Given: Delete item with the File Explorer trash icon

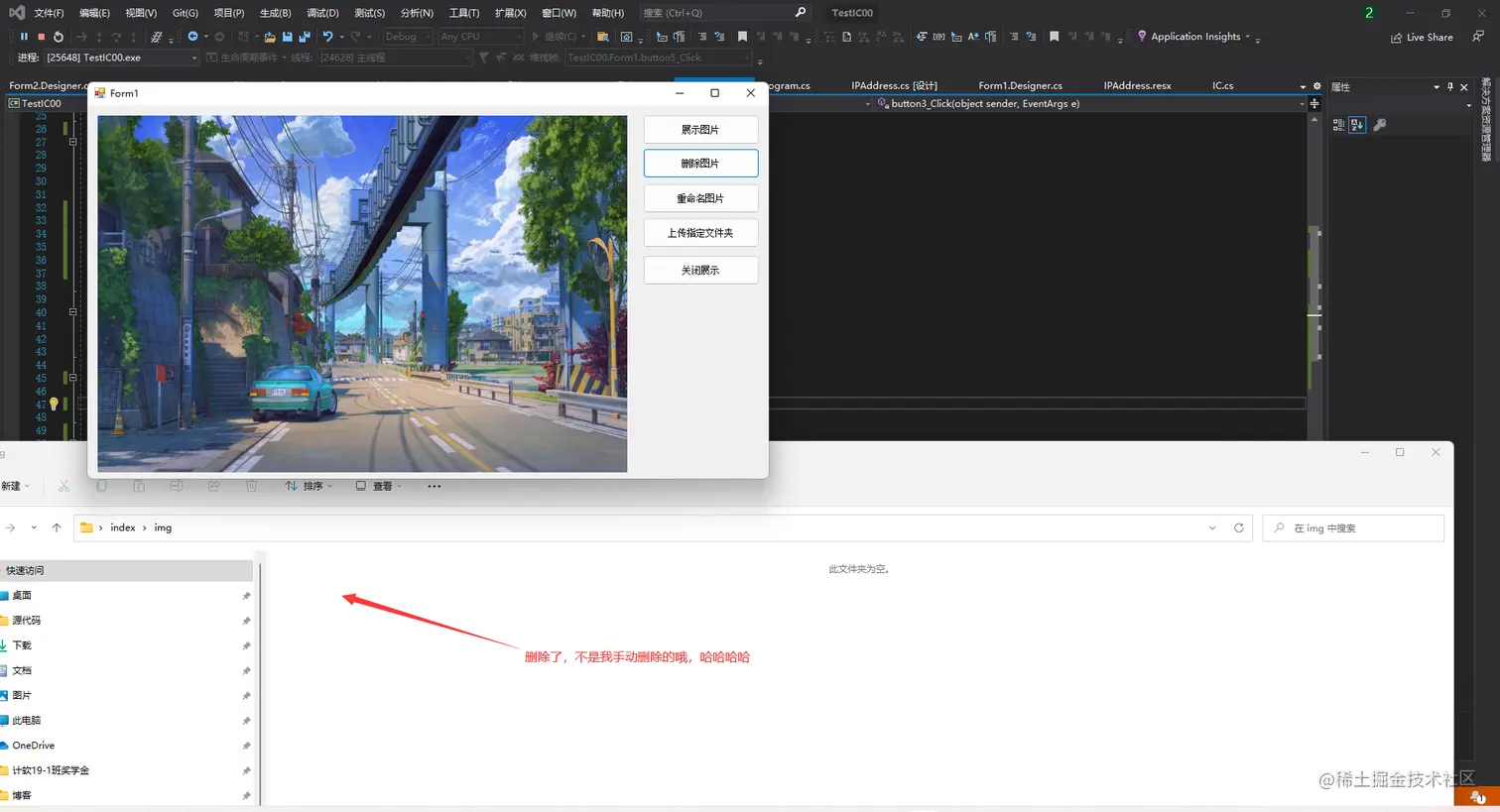Looking at the screenshot, I should 252,486.
